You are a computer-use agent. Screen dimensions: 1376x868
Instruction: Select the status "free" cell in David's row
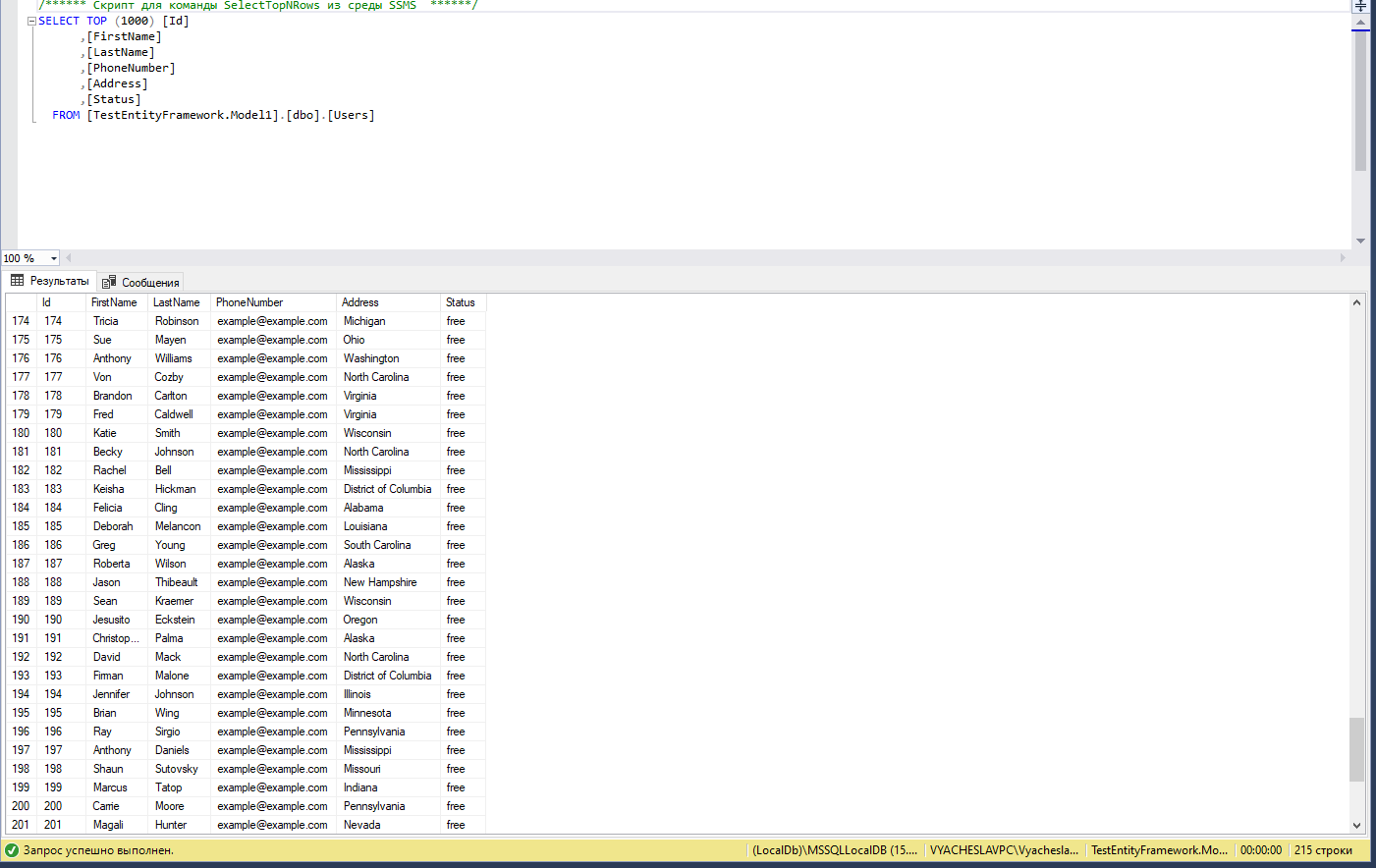pyautogui.click(x=463, y=657)
